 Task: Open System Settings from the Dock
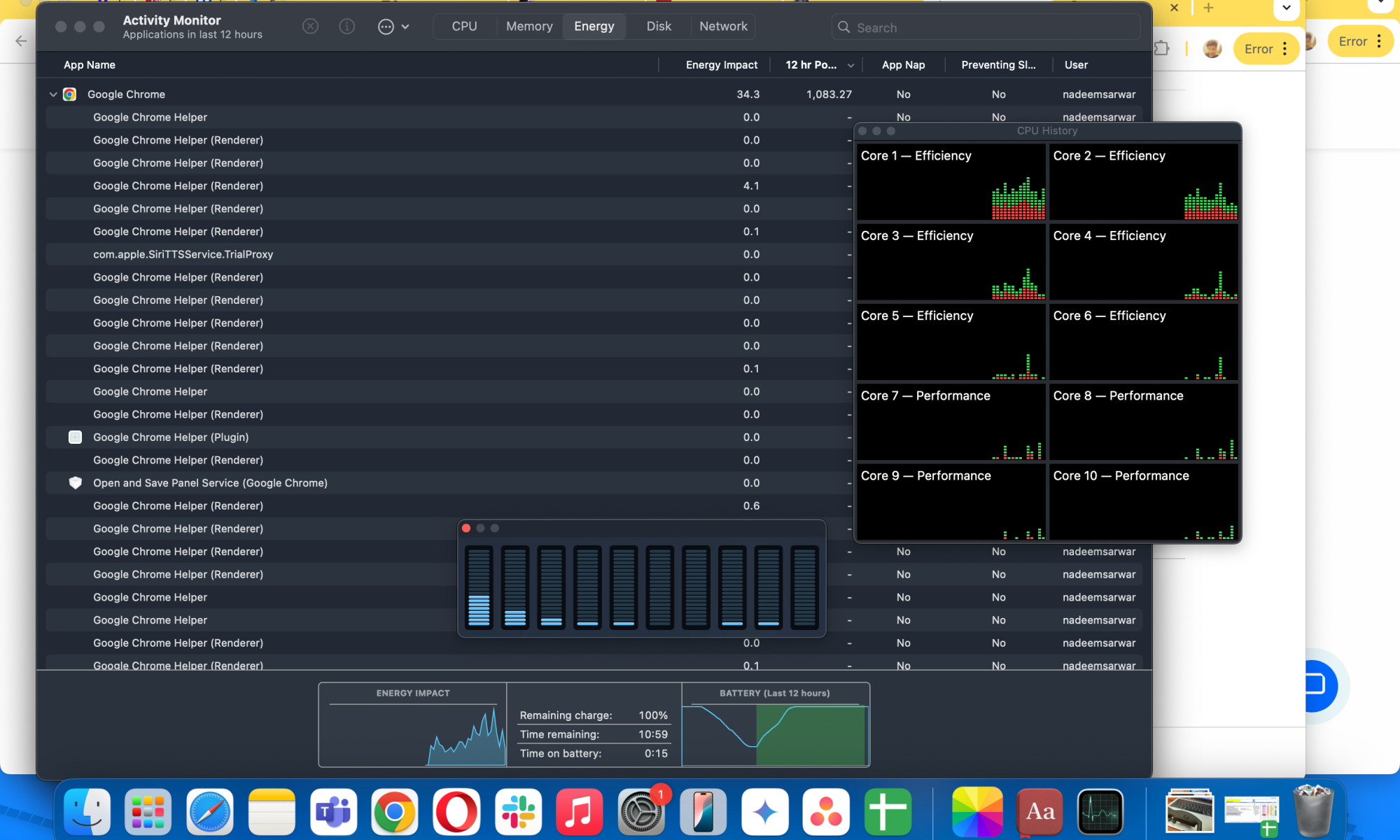[x=642, y=812]
